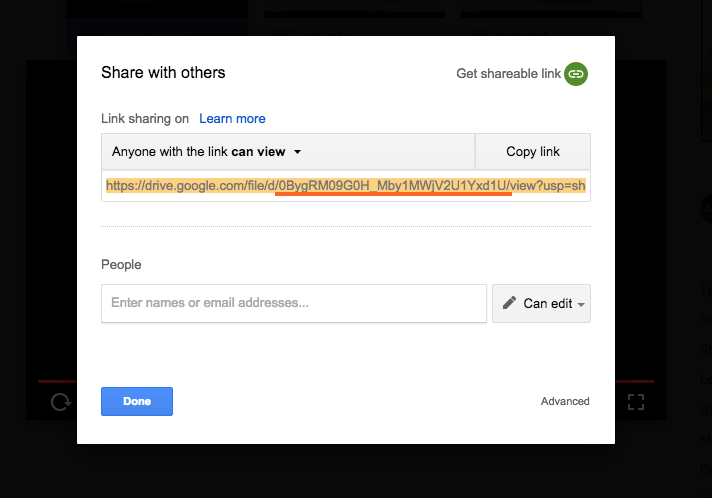Image resolution: width=712 pixels, height=498 pixels.
Task: Click the 'Get shareable link' text
Action: pos(508,73)
